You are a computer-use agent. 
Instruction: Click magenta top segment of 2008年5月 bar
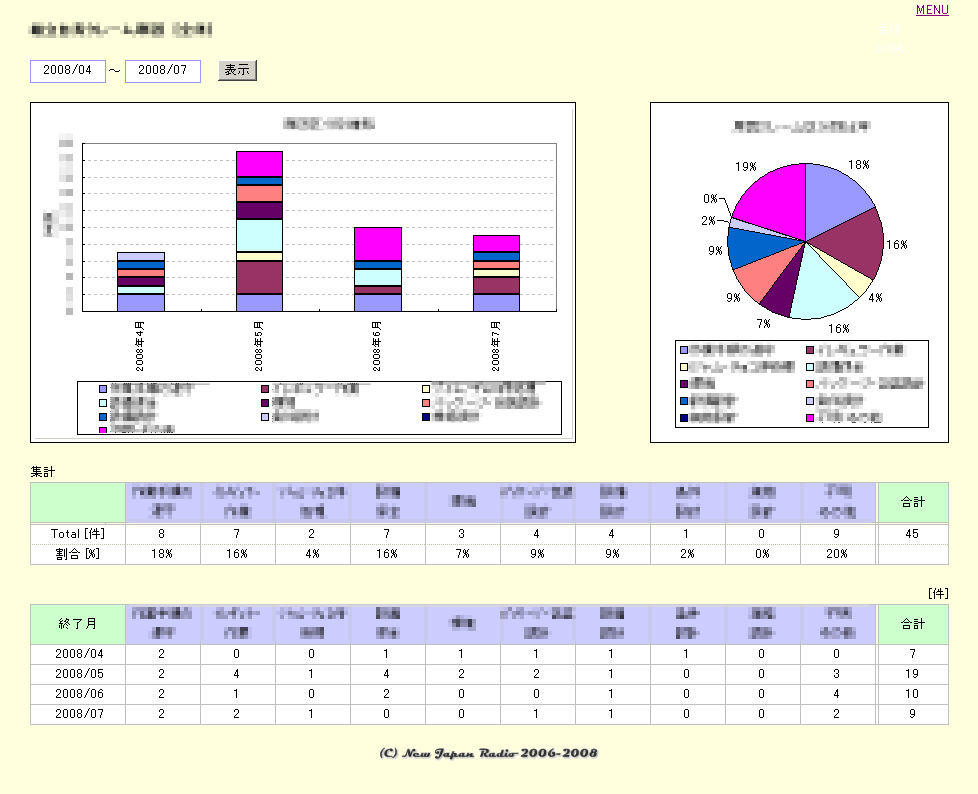(259, 163)
